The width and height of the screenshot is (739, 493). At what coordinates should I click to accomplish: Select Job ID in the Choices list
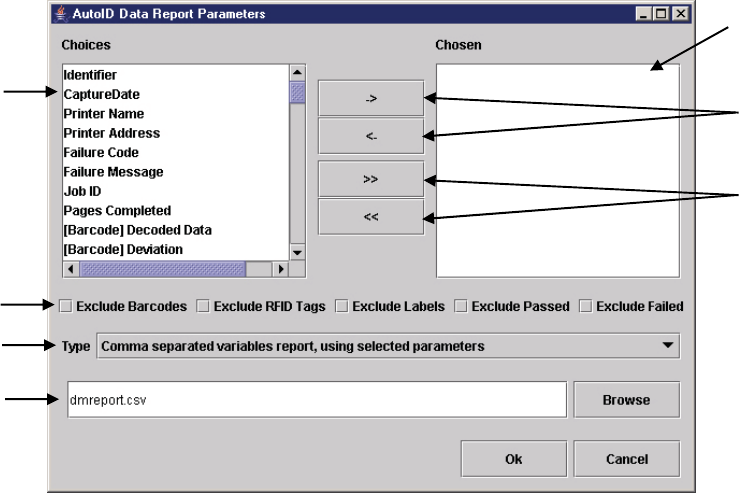tap(175, 191)
